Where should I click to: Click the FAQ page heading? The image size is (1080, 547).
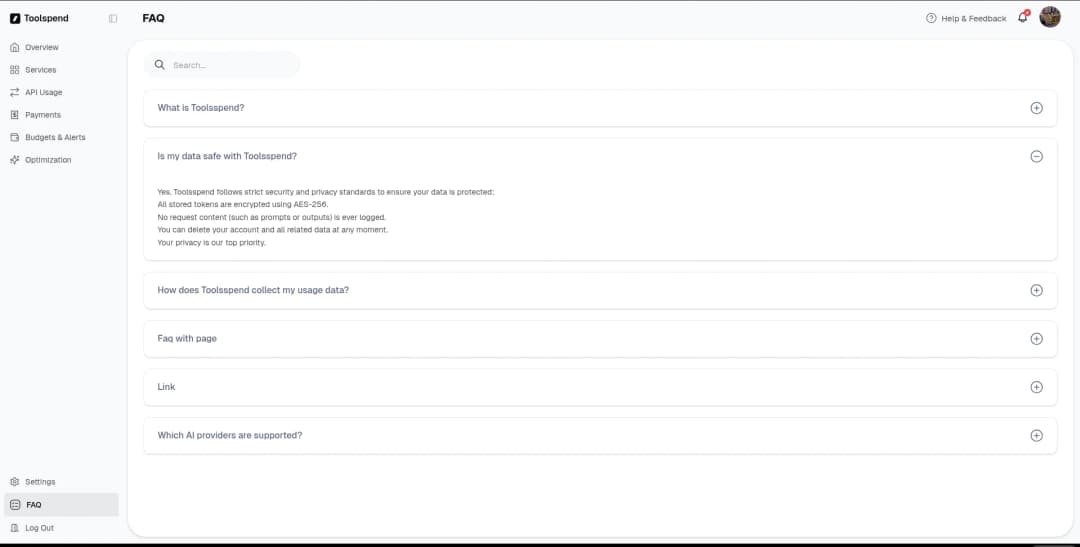(154, 19)
